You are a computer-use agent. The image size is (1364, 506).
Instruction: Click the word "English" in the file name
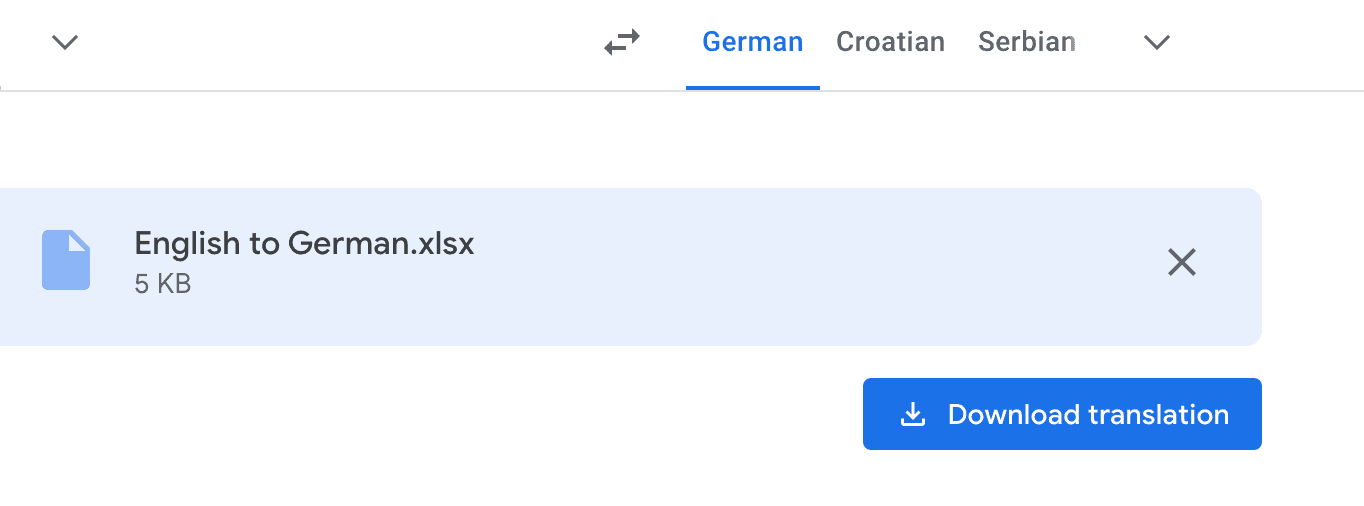(x=187, y=243)
